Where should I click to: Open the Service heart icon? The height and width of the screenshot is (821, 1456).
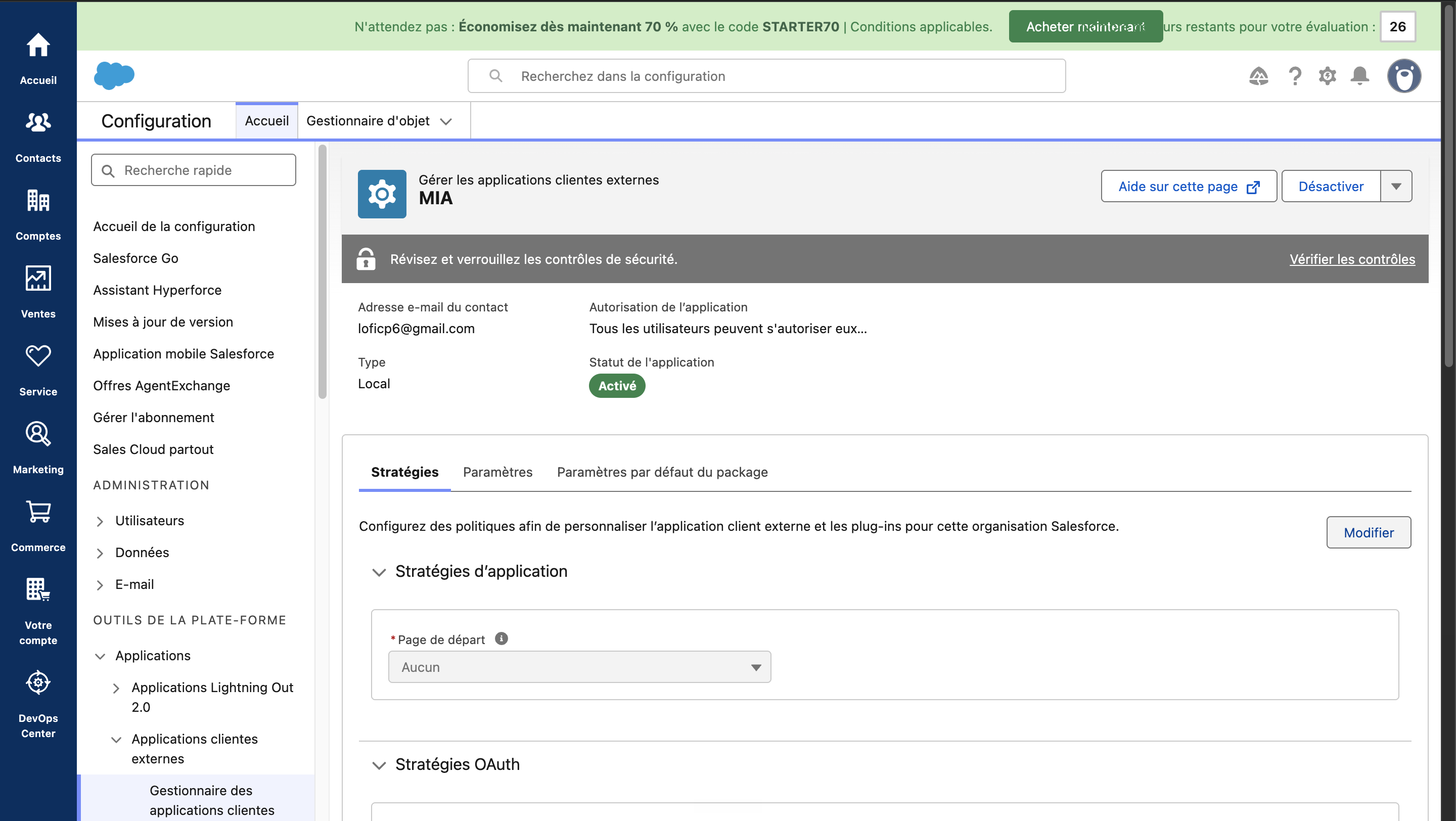[x=38, y=356]
